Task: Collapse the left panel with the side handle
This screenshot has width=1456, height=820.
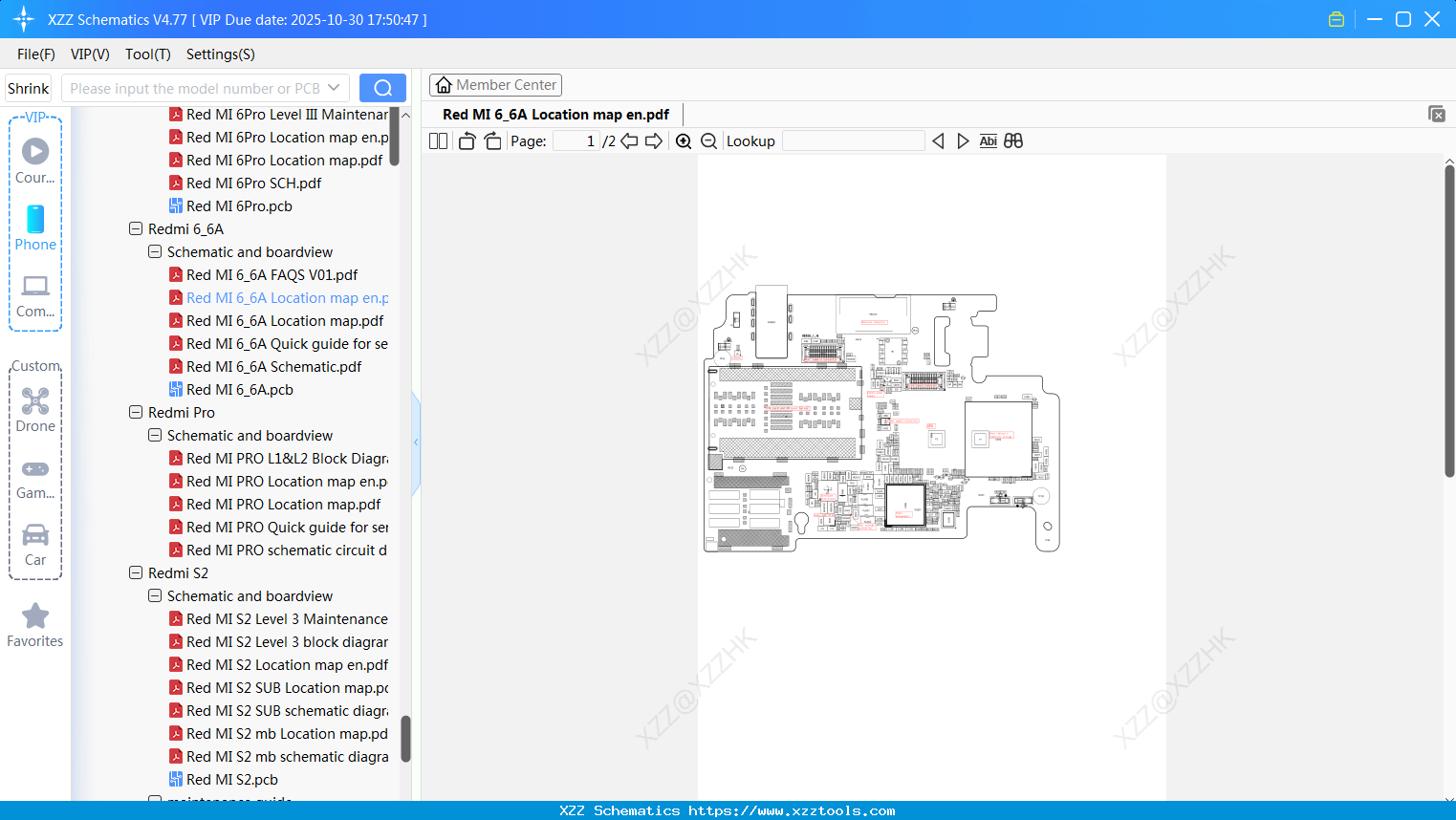Action: pos(416,442)
